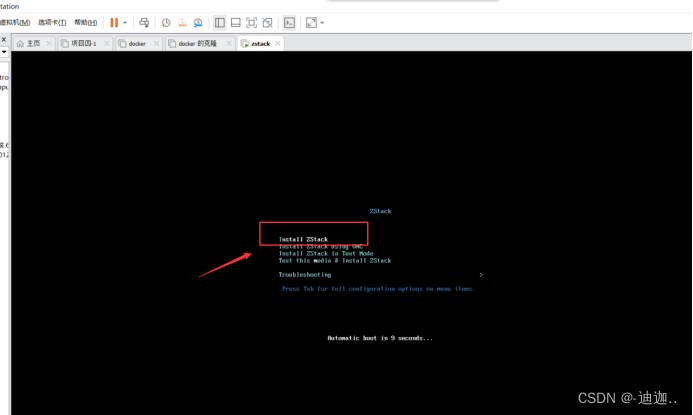Close the 主页 tab
The width and height of the screenshot is (693, 415).
49,43
